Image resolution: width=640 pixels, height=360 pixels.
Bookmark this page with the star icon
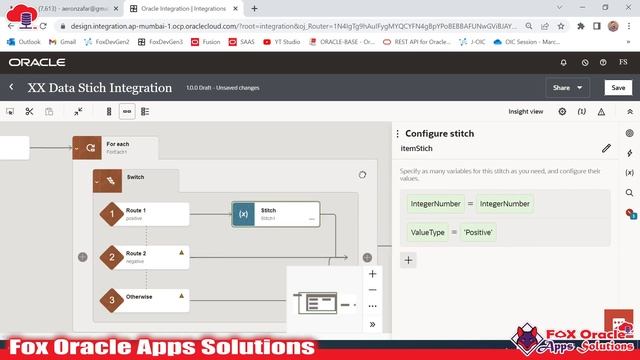pos(561,26)
